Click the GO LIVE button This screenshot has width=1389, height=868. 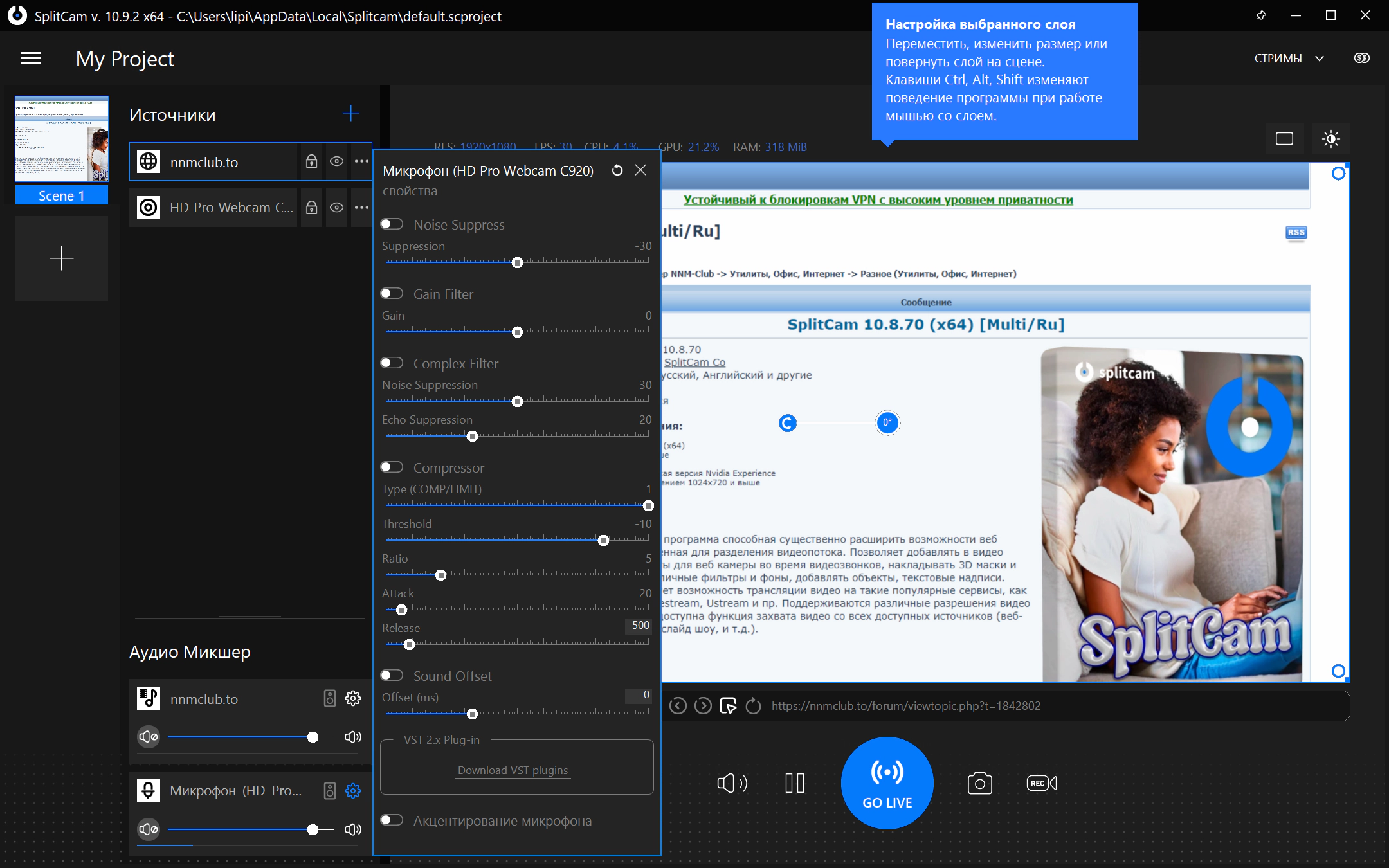887,783
